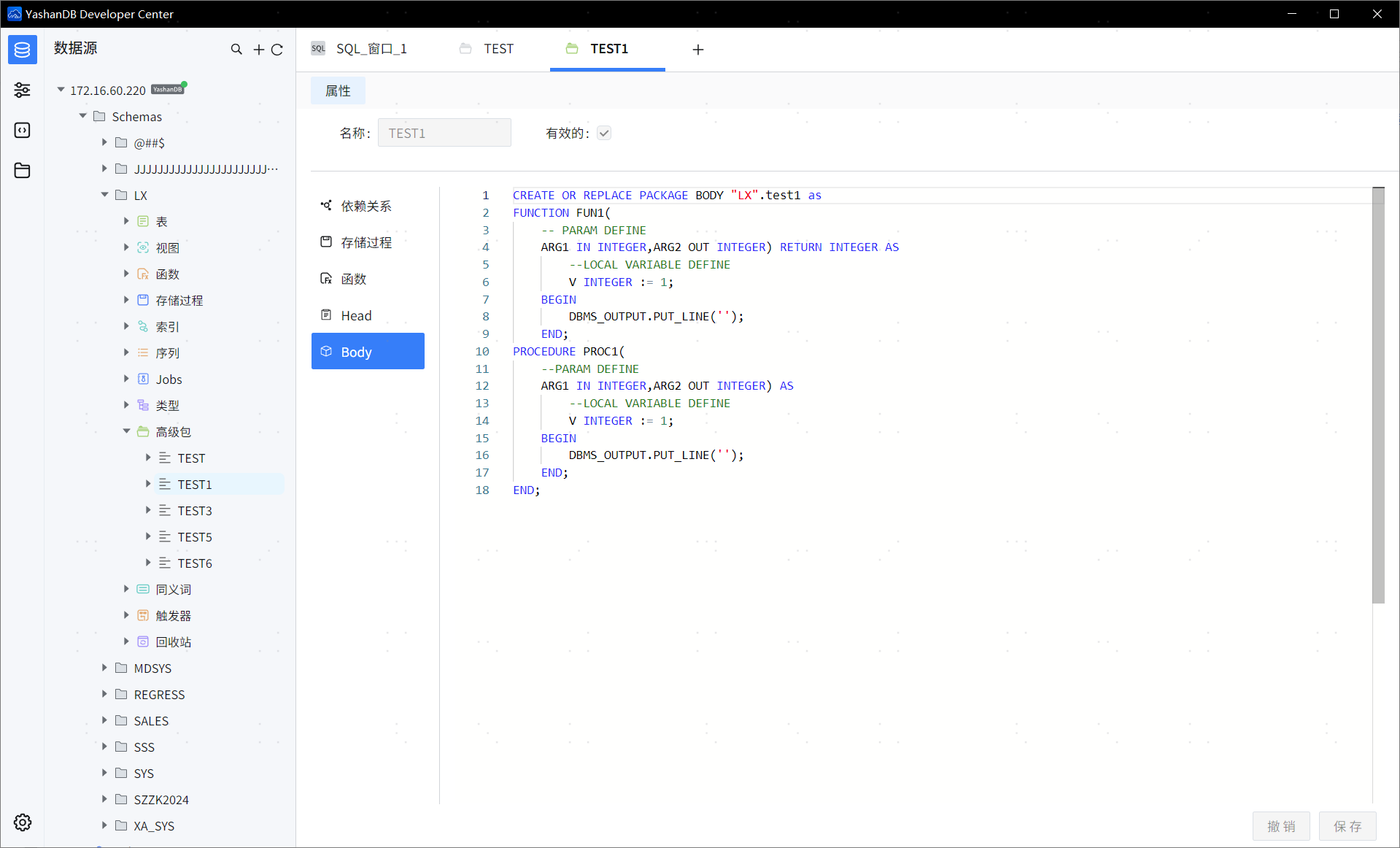Expand the TEST3 package node
1400x848 pixels.
(148, 510)
